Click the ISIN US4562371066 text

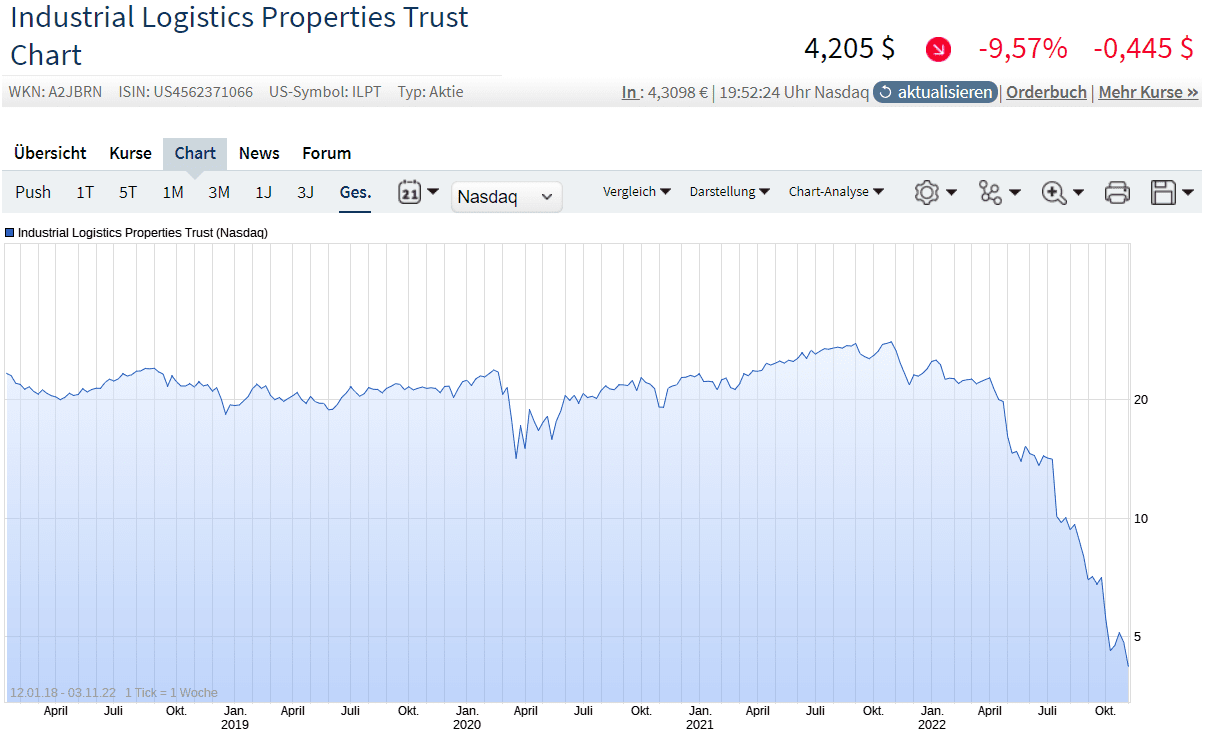click(x=185, y=92)
